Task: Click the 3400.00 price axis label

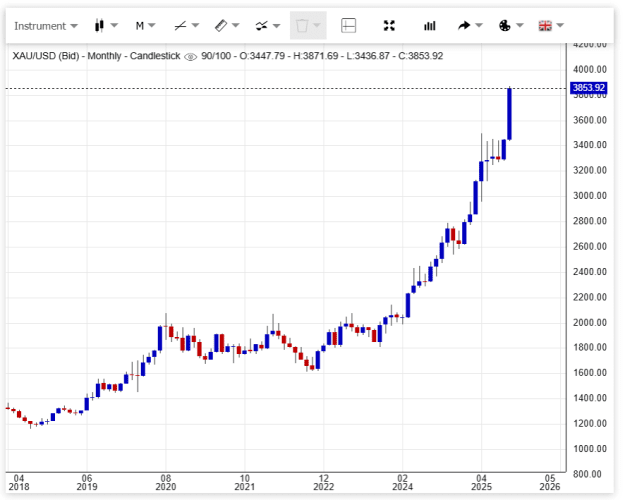Action: pyautogui.click(x=590, y=145)
